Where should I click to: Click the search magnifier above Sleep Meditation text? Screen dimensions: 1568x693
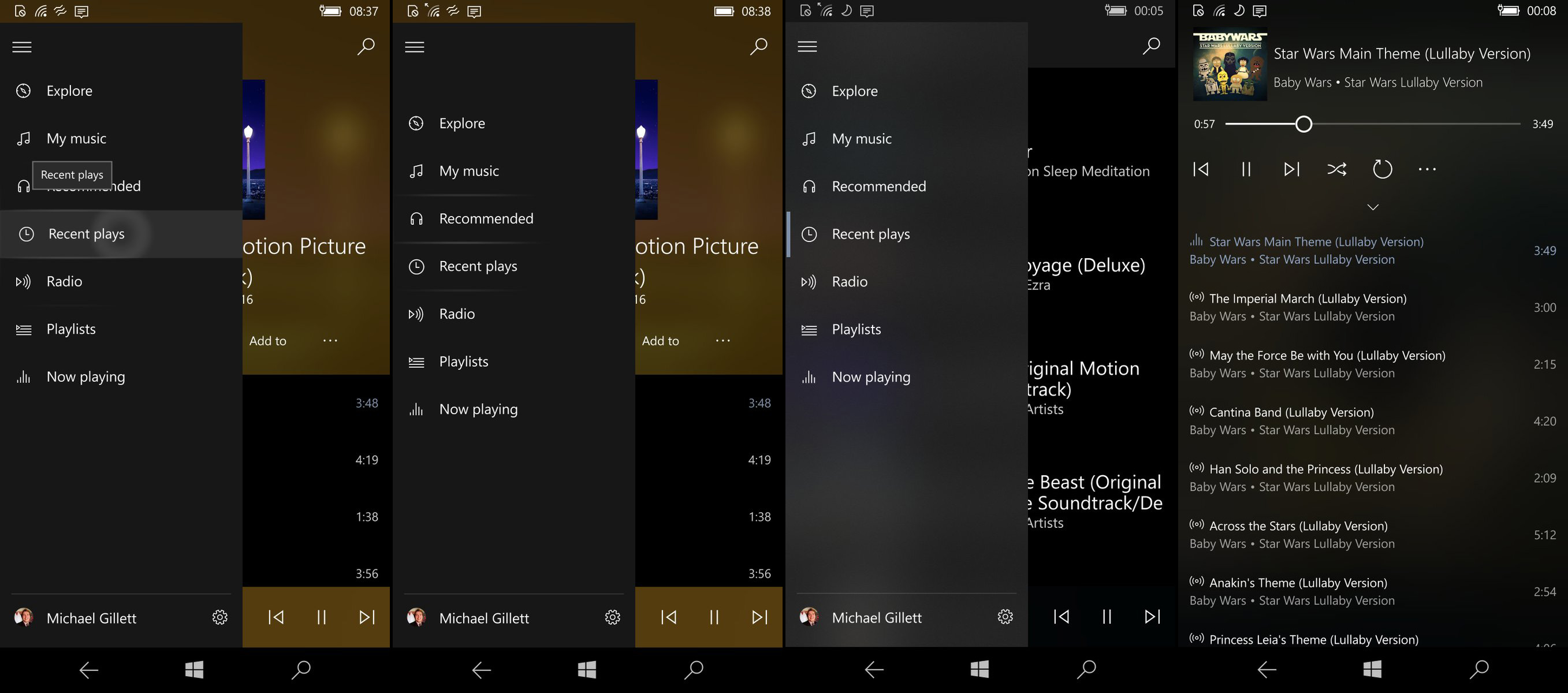[x=1150, y=46]
